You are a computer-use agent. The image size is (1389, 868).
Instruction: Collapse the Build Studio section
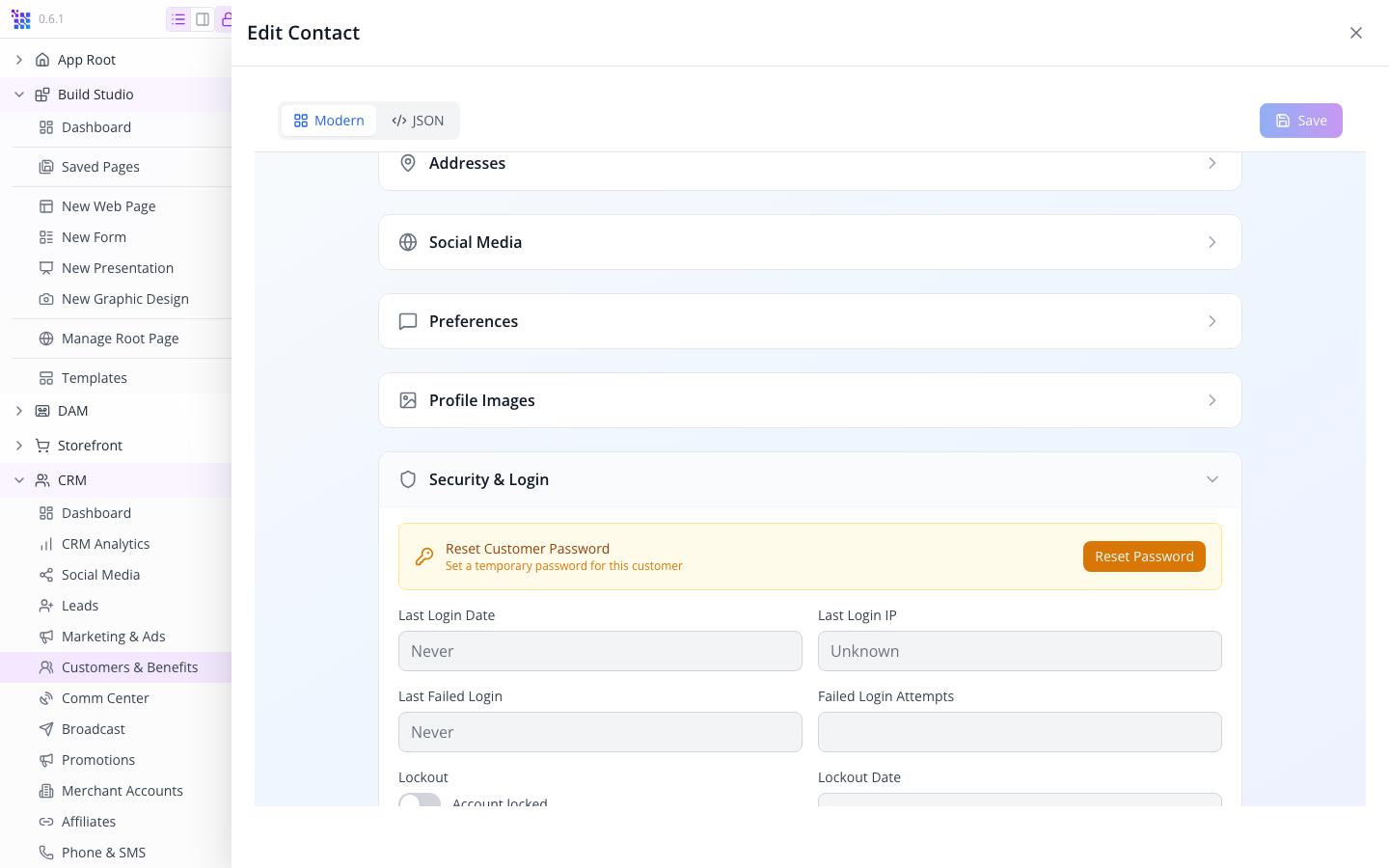coord(19,95)
